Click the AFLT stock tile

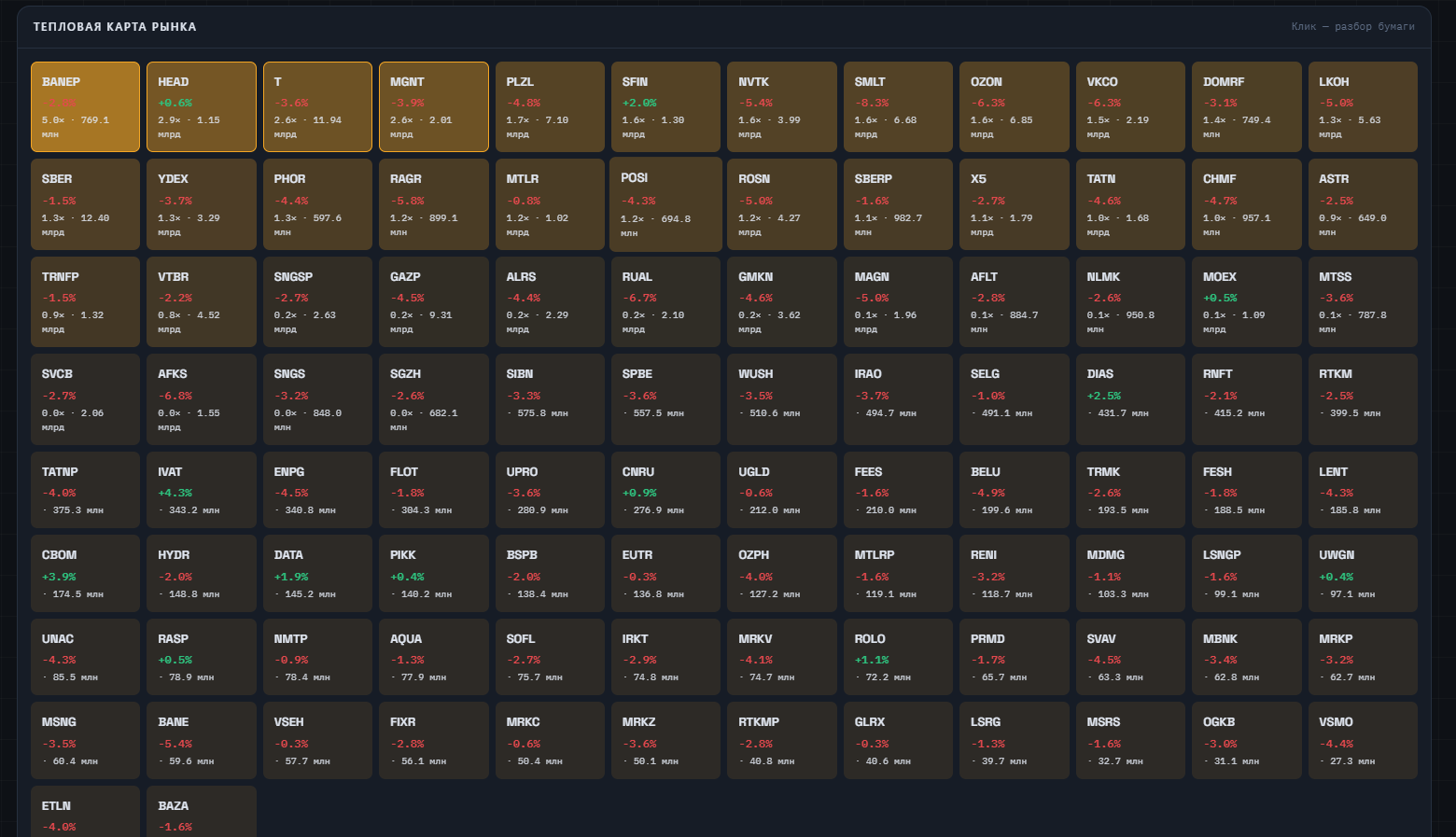tap(1015, 301)
